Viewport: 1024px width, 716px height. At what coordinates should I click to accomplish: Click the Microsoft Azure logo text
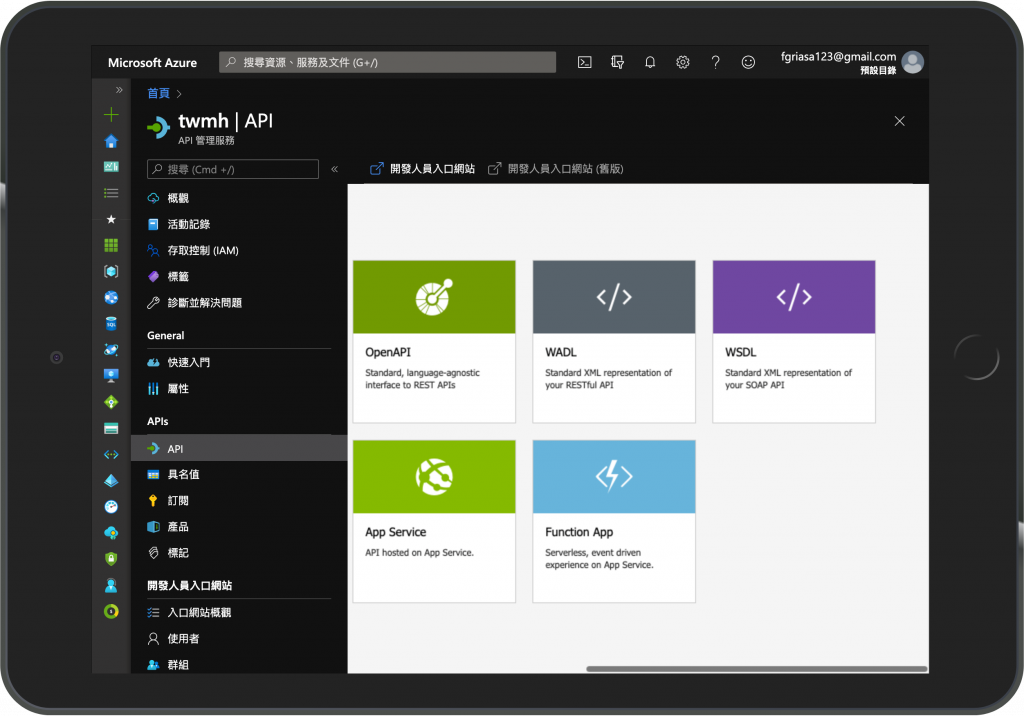point(152,63)
